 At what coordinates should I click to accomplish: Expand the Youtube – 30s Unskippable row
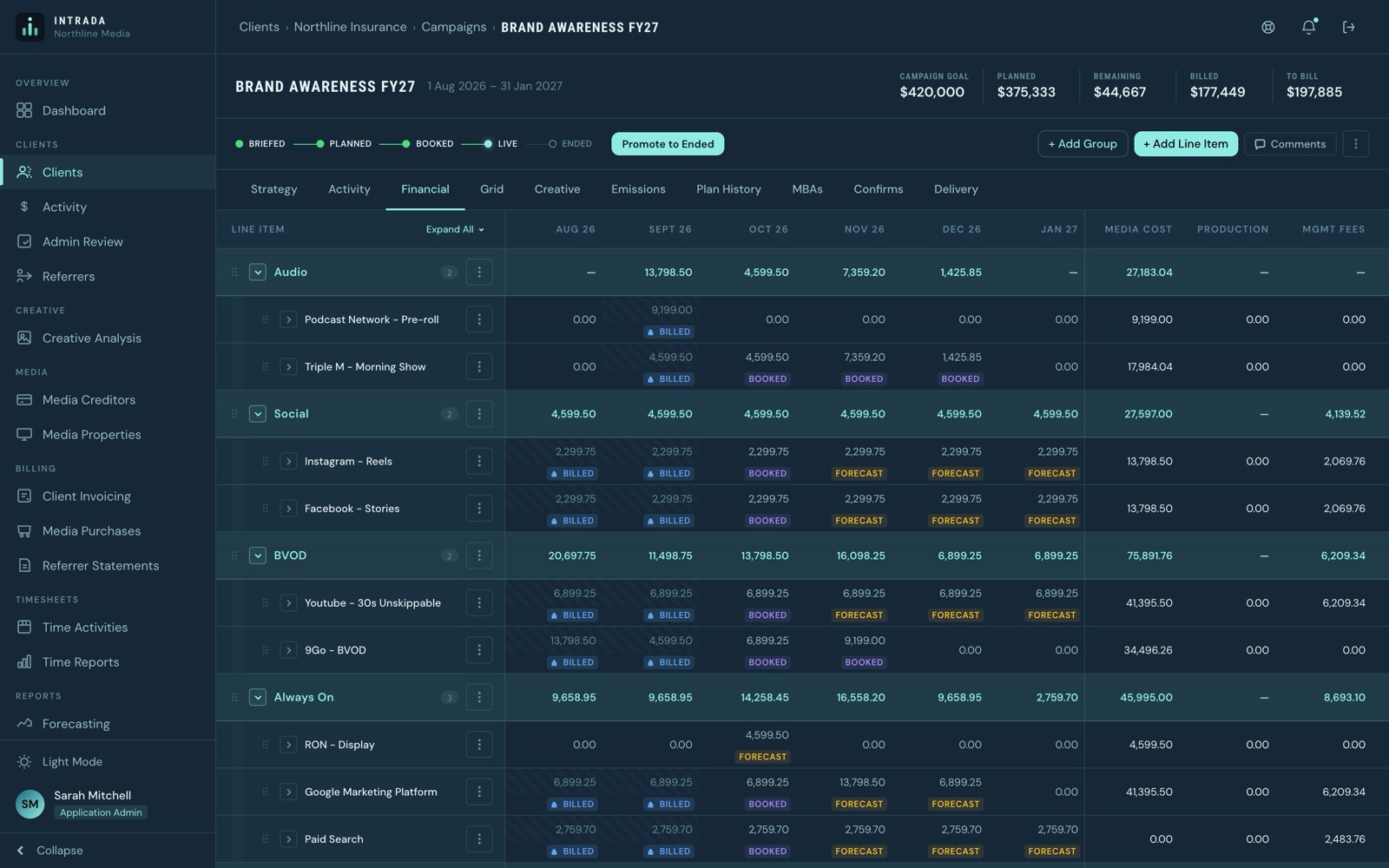(288, 603)
